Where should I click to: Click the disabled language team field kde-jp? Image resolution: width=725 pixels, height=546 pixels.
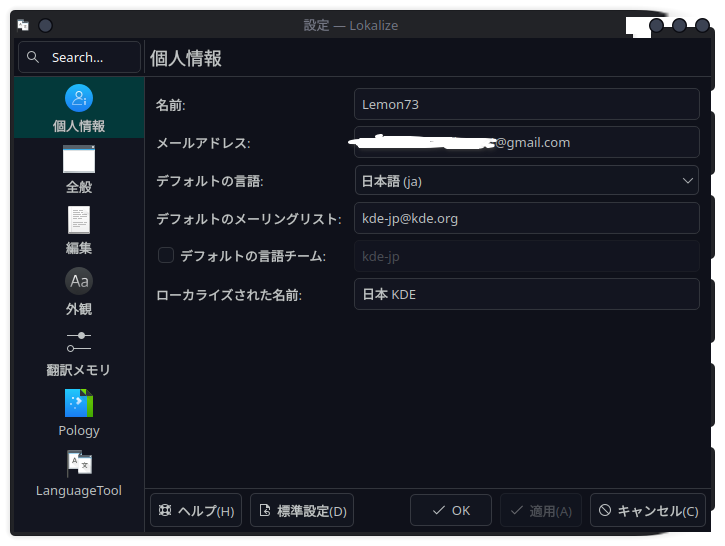527,256
